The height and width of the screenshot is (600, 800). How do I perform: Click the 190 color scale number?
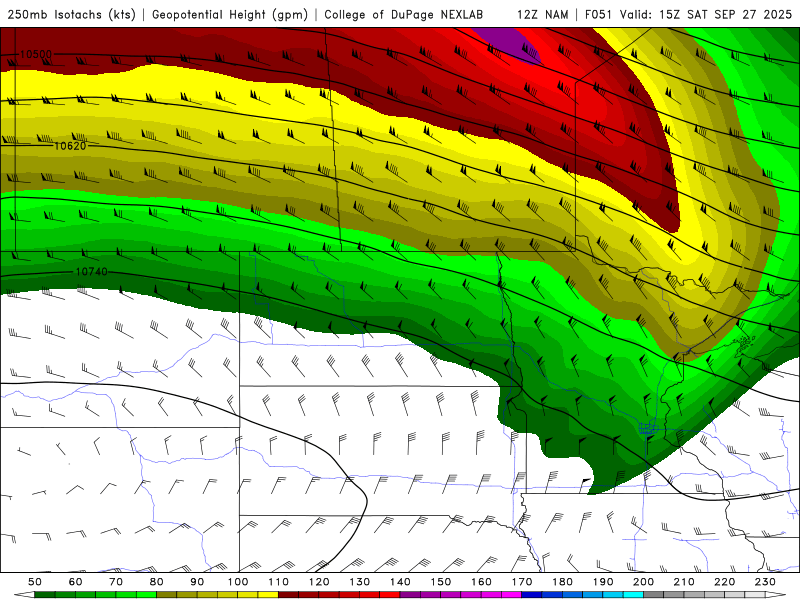[603, 582]
